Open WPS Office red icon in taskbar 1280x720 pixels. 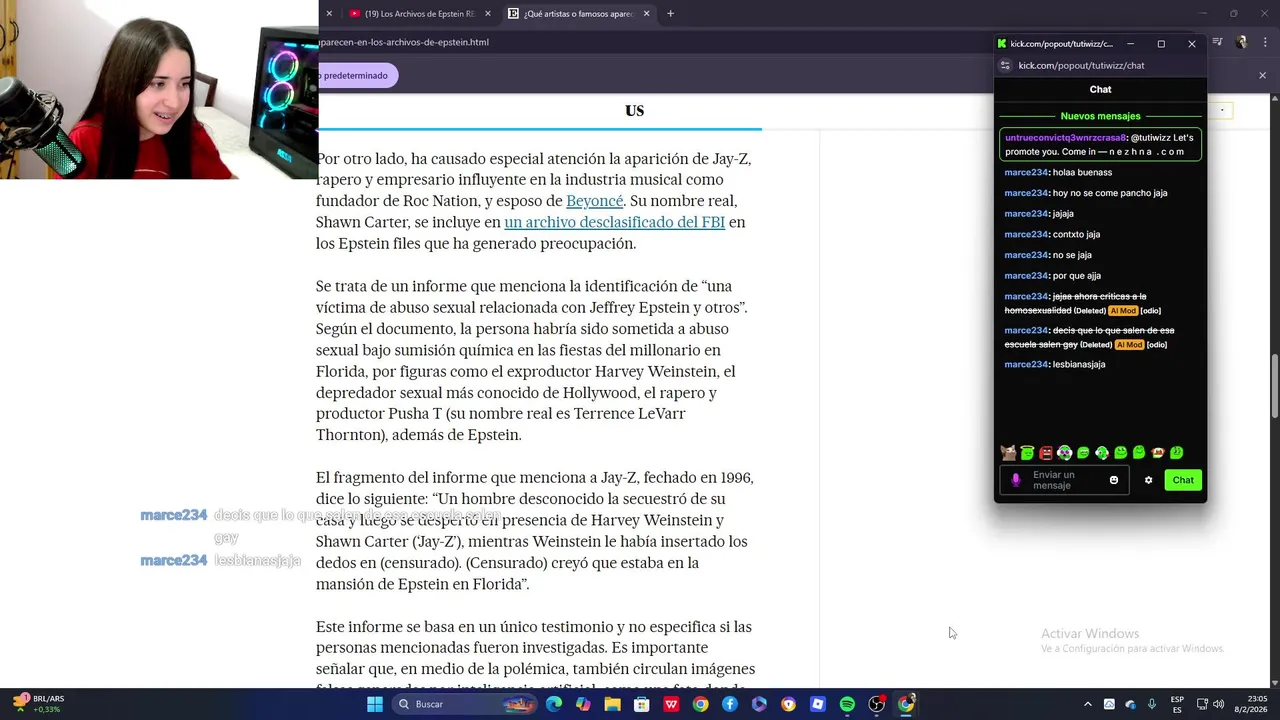[x=671, y=704]
